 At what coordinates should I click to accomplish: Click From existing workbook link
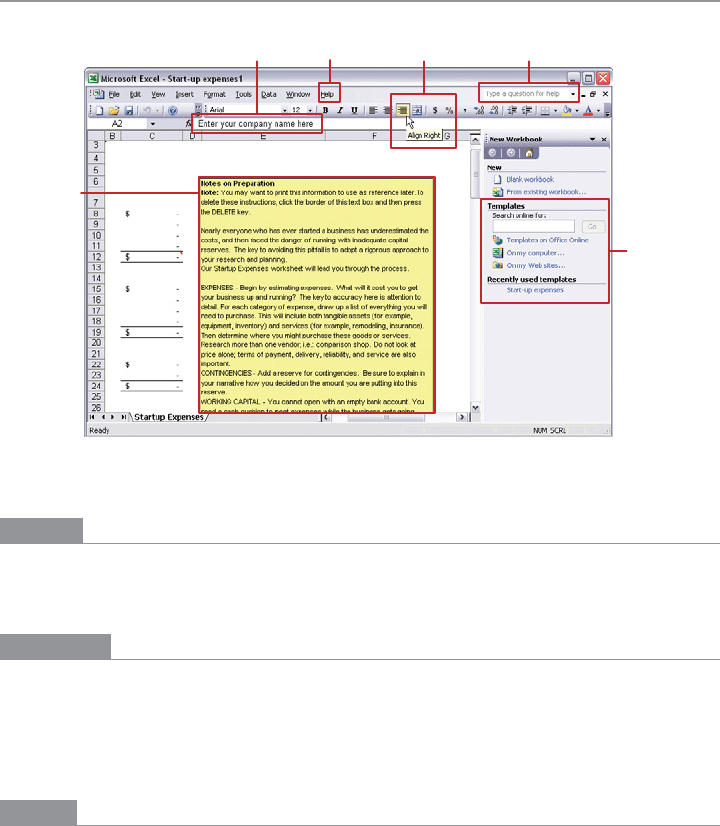pos(546,192)
